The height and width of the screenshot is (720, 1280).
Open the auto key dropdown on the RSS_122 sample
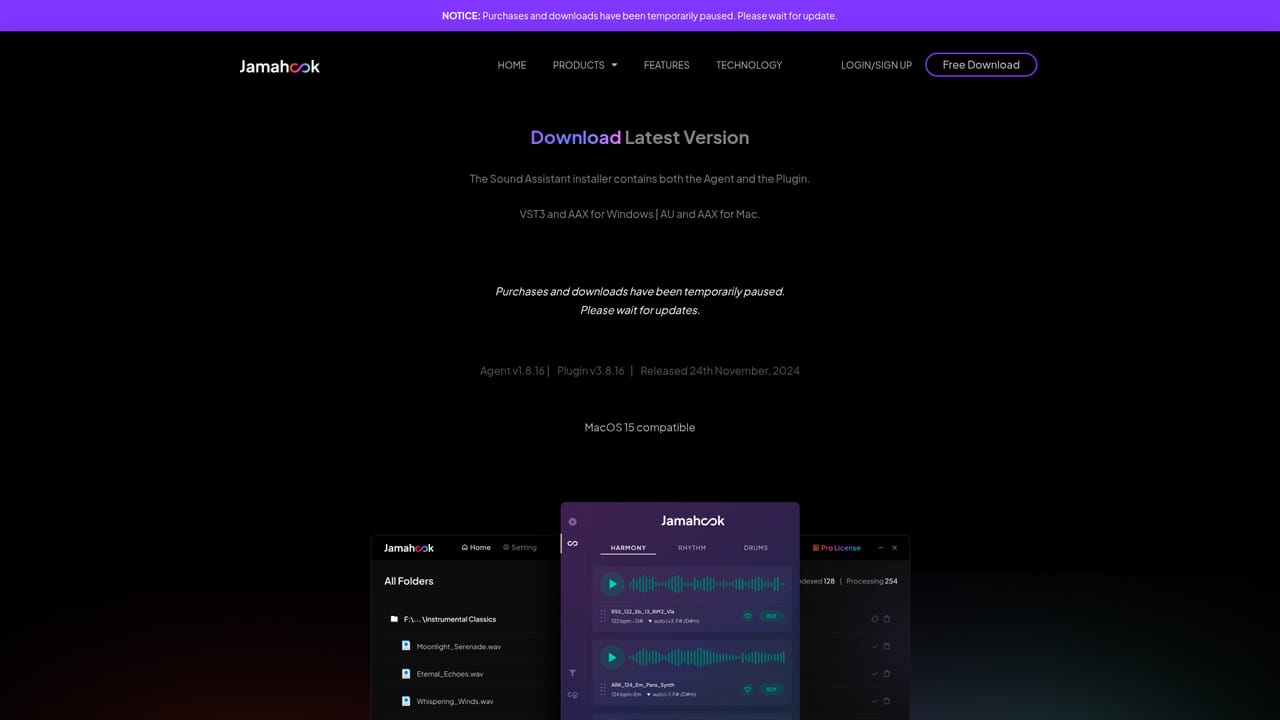[x=674, y=621]
